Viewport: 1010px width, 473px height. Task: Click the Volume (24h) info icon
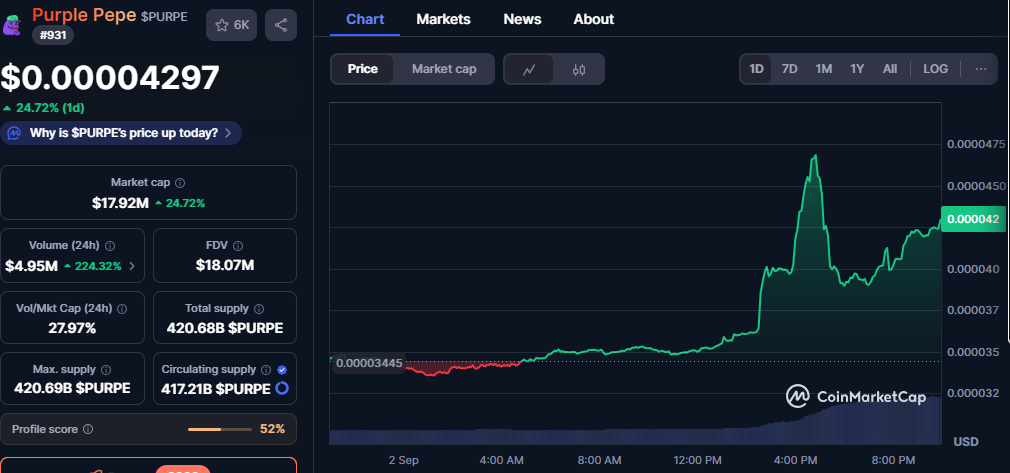point(110,246)
